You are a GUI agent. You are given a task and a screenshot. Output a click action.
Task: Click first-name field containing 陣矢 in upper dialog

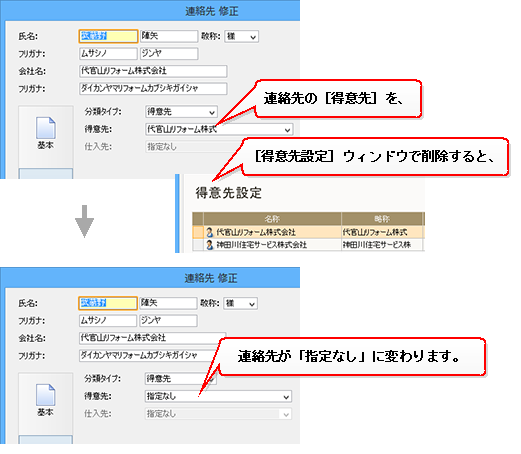tap(169, 36)
